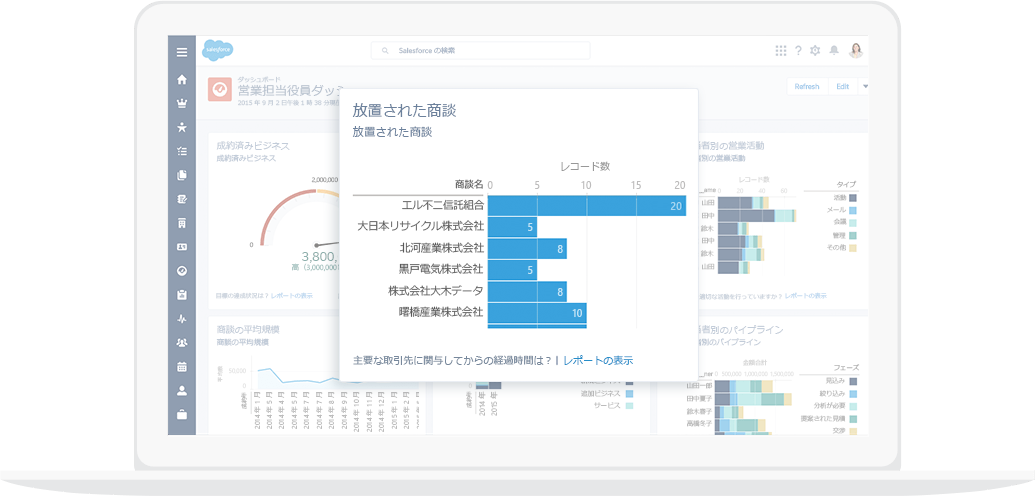The image size is (1035, 496).
Task: Open the Help question mark icon
Action: (798, 51)
